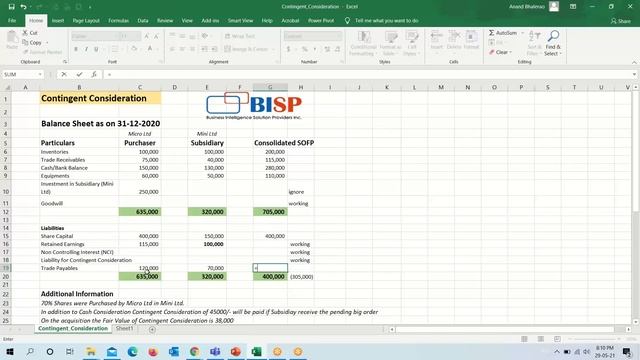
Task: Undo the last action
Action: click(x=23, y=7)
